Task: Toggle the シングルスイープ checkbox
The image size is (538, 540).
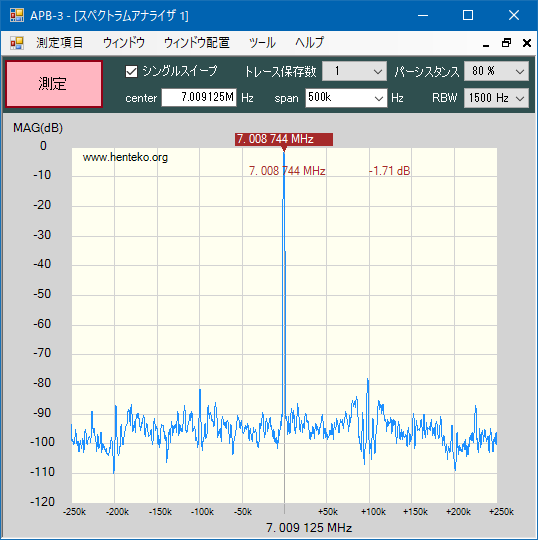Action: (x=131, y=71)
